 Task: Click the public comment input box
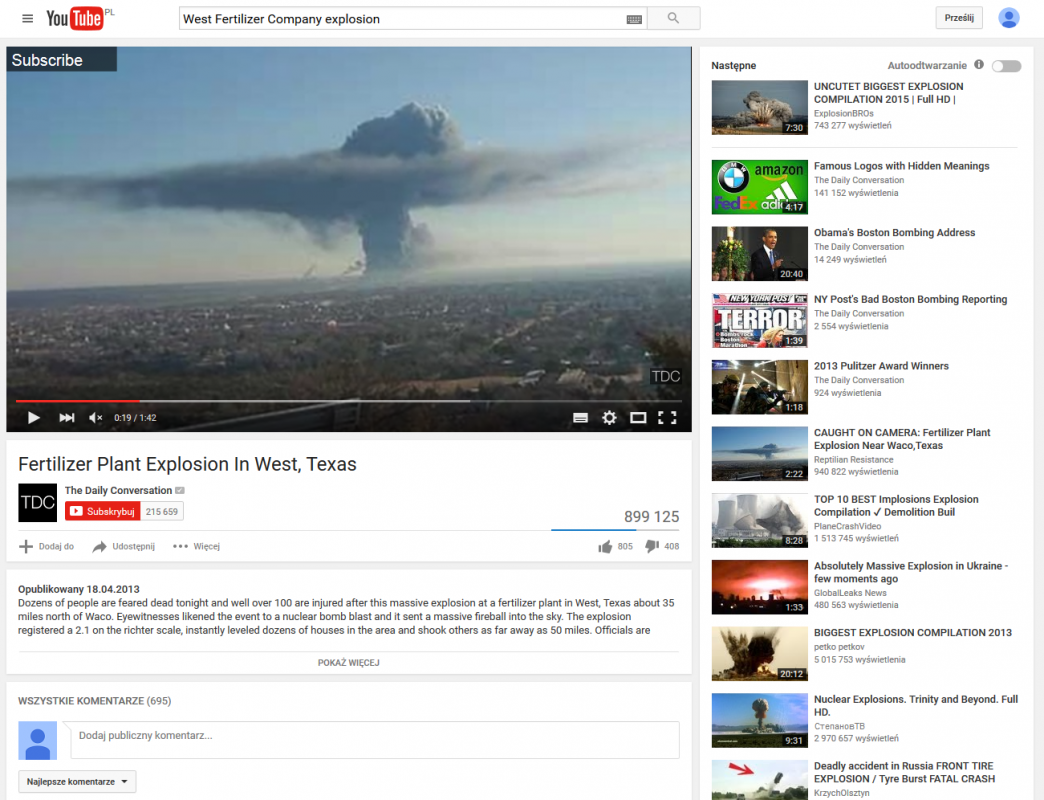tap(375, 739)
